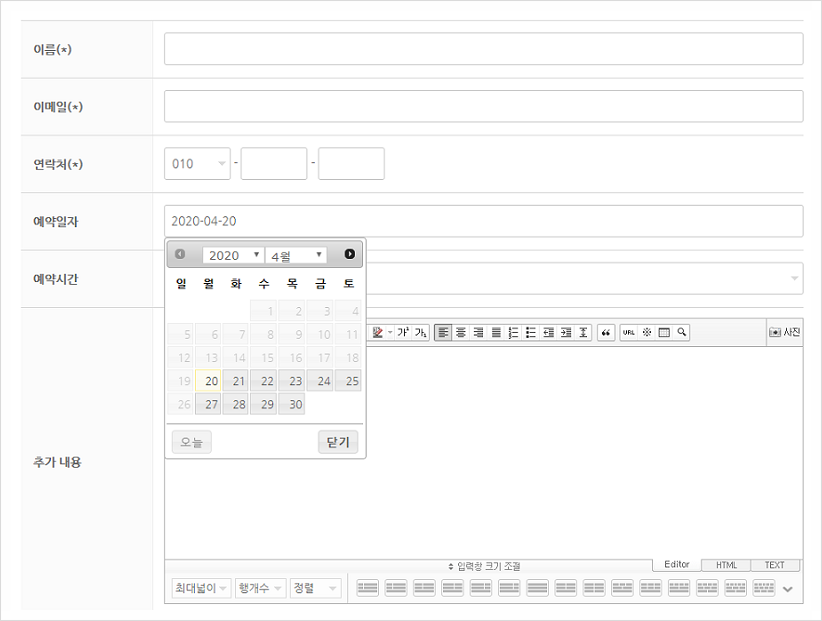Click the 이름 name input field
822x621 pixels.
click(x=483, y=49)
